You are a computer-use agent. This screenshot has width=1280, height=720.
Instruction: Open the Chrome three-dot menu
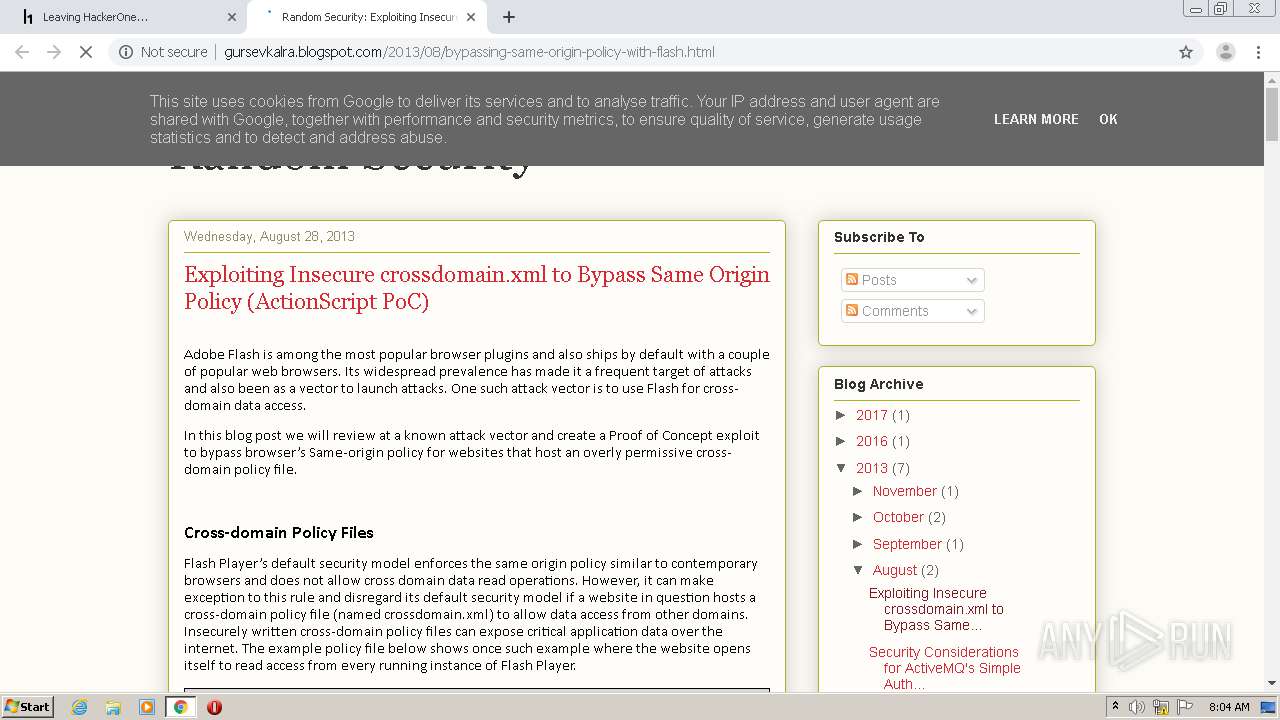point(1259,52)
